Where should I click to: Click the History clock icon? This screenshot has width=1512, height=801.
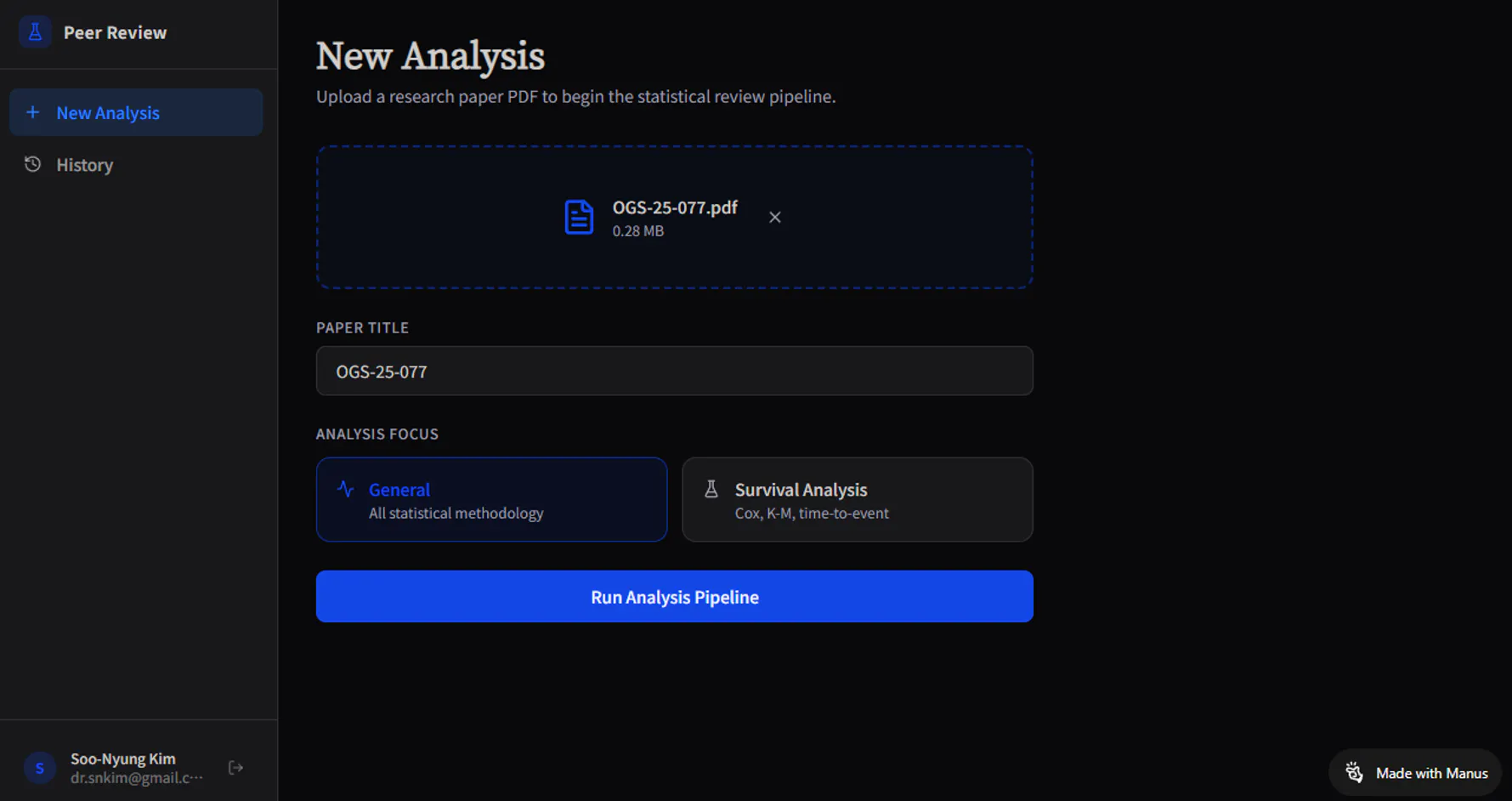pos(32,164)
